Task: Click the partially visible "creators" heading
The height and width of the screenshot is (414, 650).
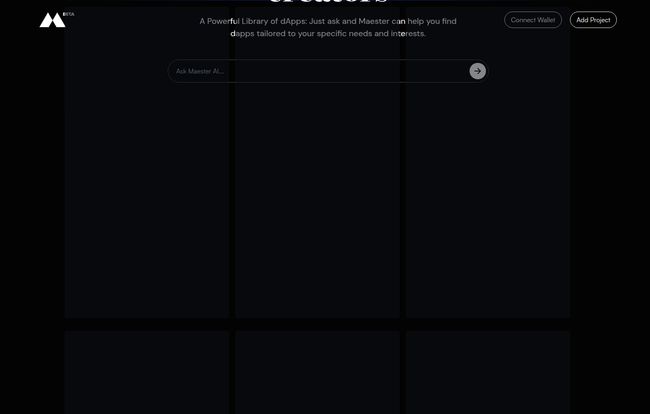Action: (328, 2)
